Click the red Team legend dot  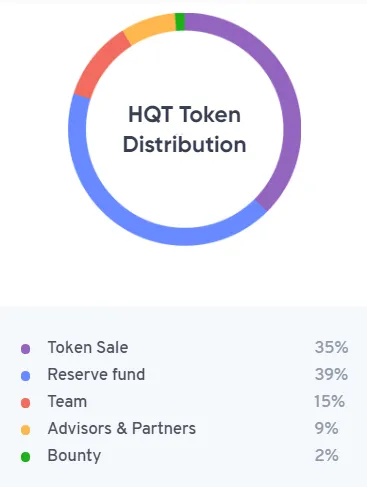pos(26,403)
